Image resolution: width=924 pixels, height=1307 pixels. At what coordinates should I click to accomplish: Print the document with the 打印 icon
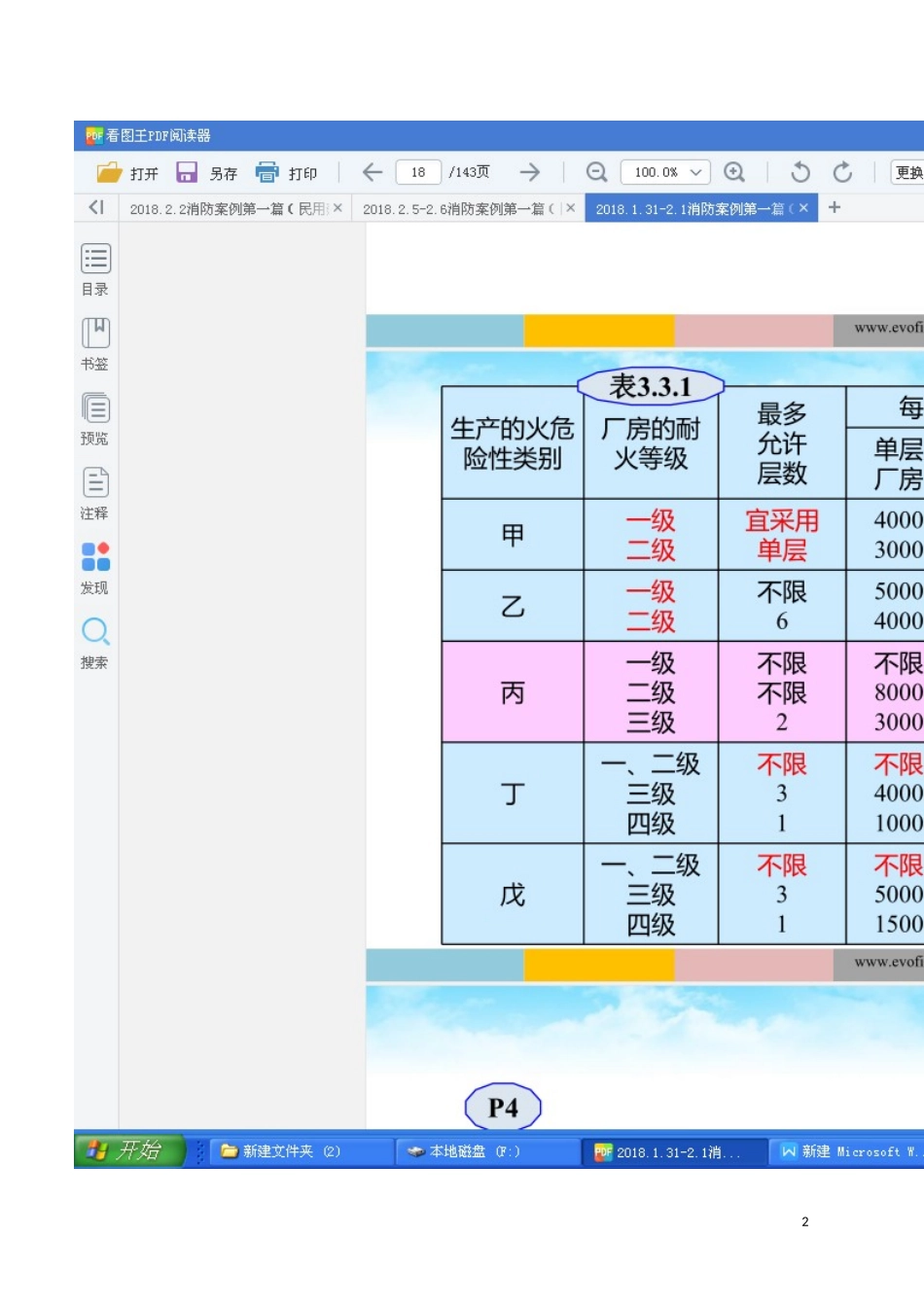[x=267, y=172]
